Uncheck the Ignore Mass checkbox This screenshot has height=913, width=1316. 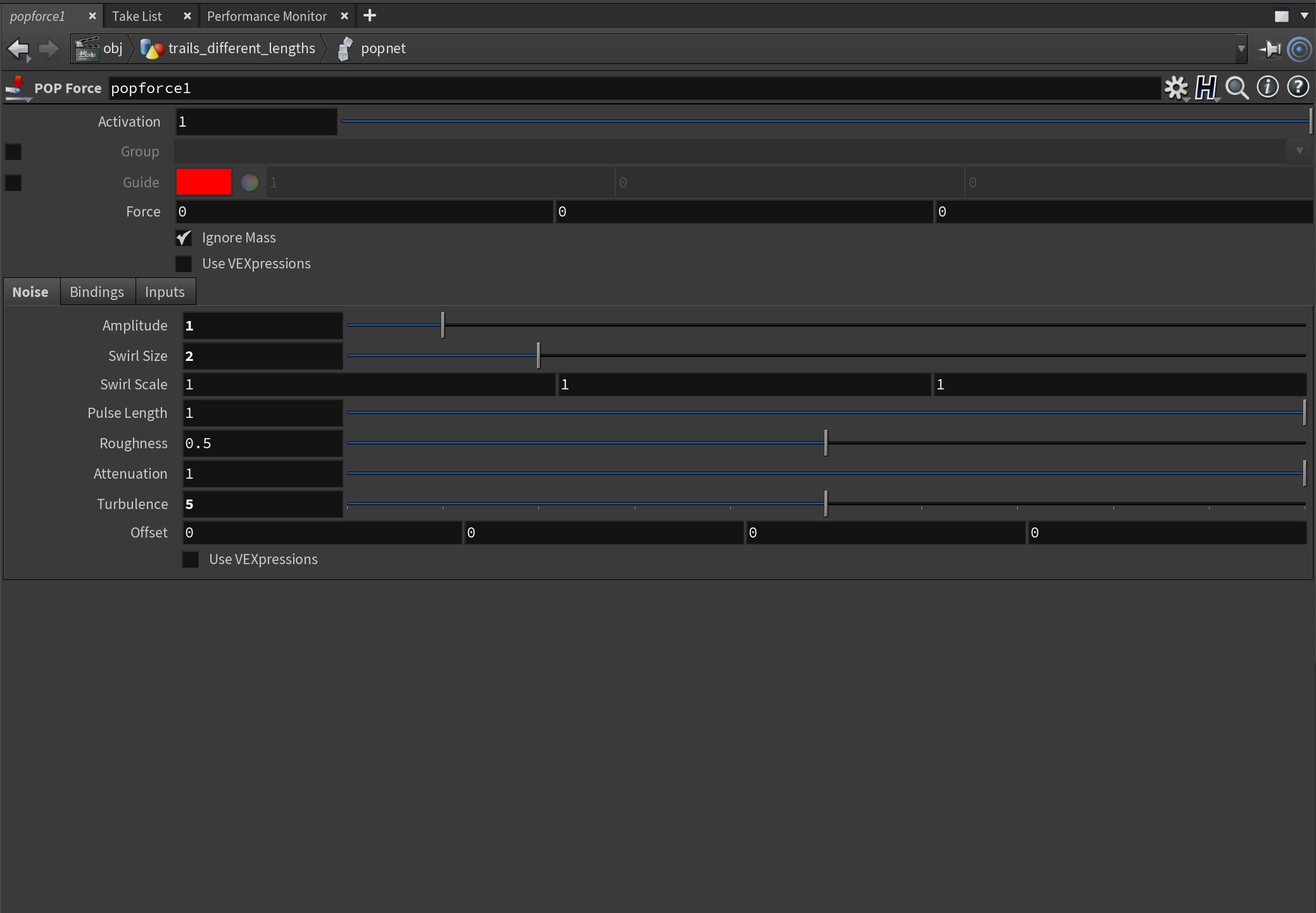(x=184, y=238)
